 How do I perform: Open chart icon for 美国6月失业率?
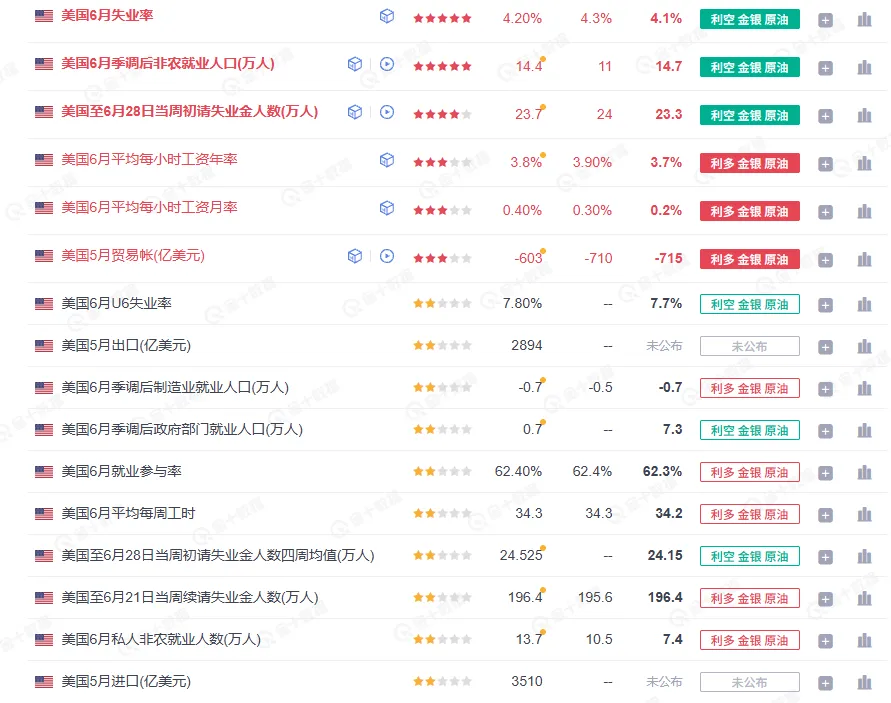point(864,20)
